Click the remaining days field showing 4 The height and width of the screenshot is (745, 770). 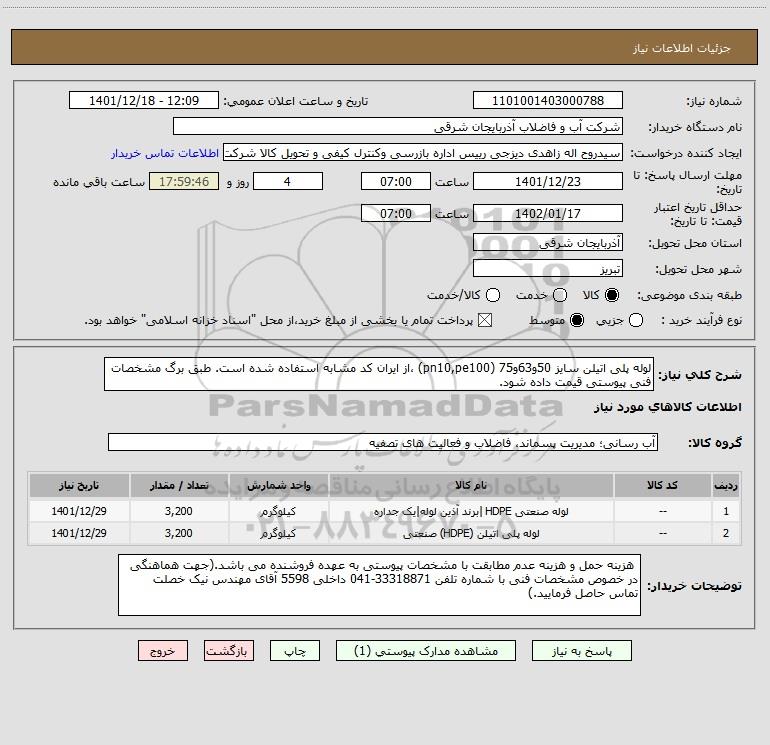[288, 181]
